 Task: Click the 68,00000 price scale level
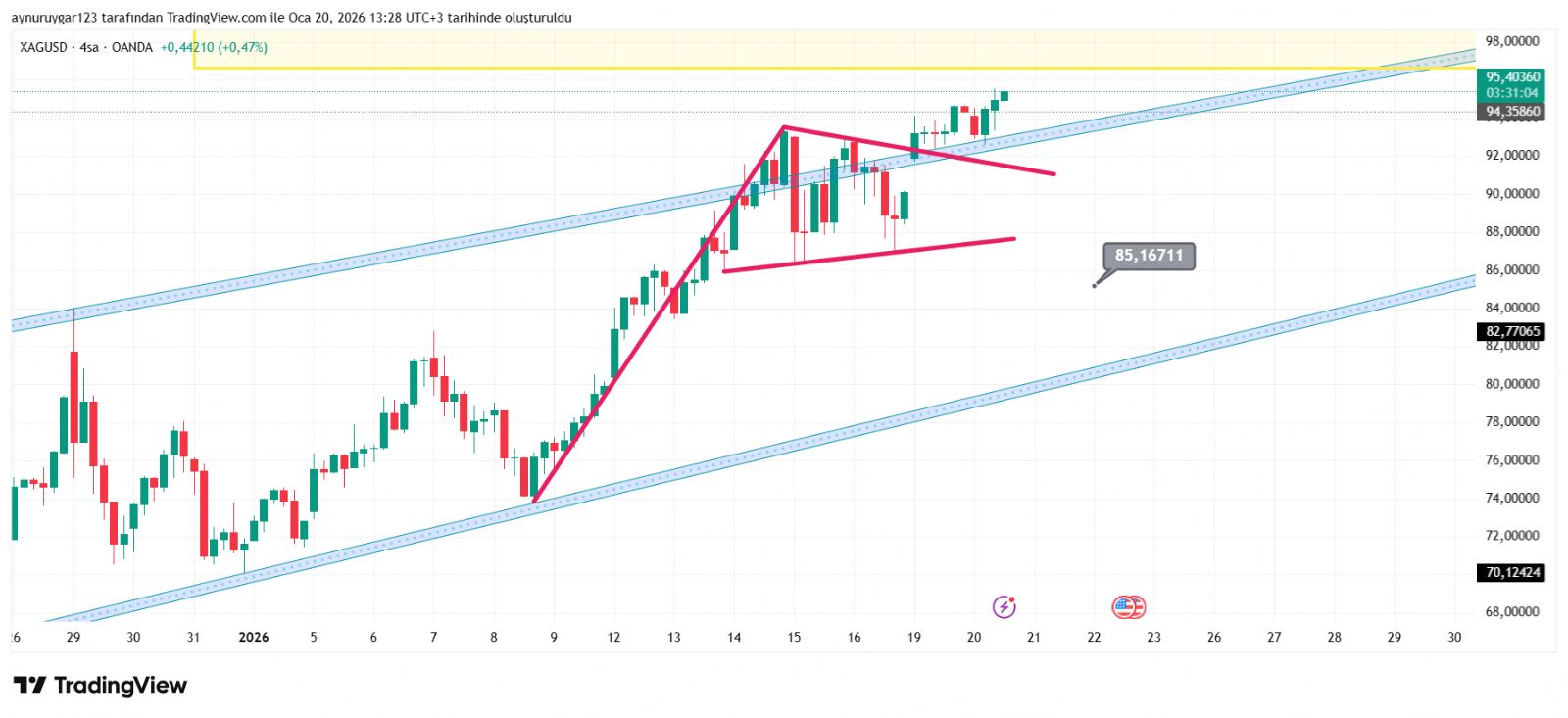click(x=1512, y=611)
